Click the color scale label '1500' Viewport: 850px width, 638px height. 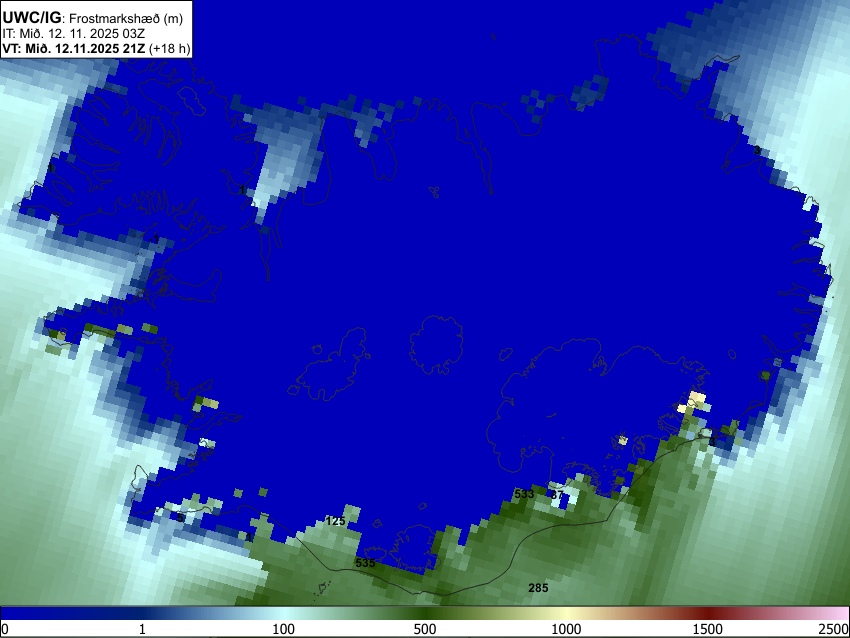pyautogui.click(x=708, y=629)
